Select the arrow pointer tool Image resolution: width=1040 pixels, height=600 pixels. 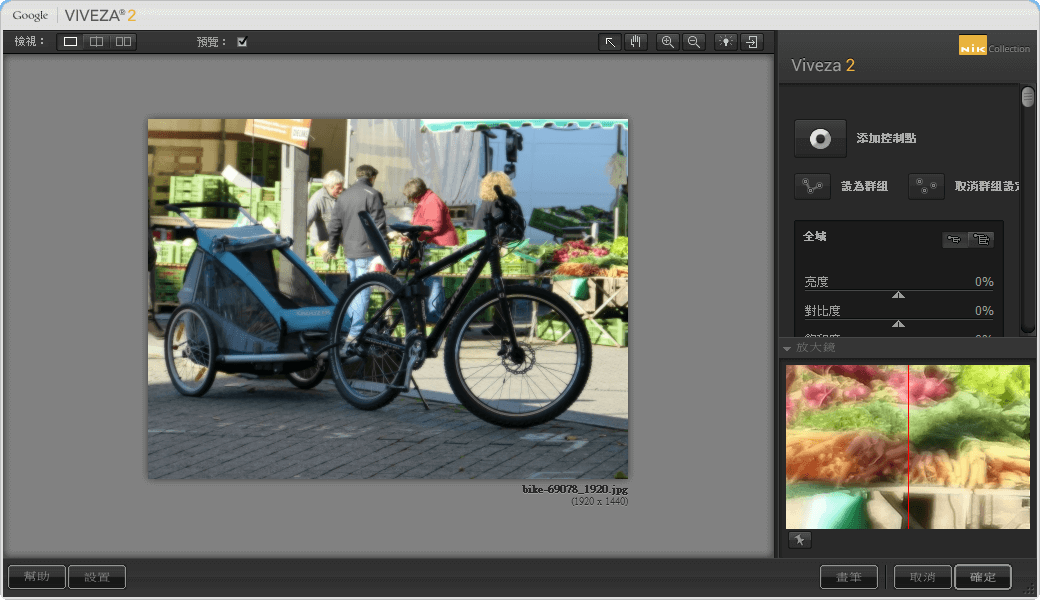[610, 42]
